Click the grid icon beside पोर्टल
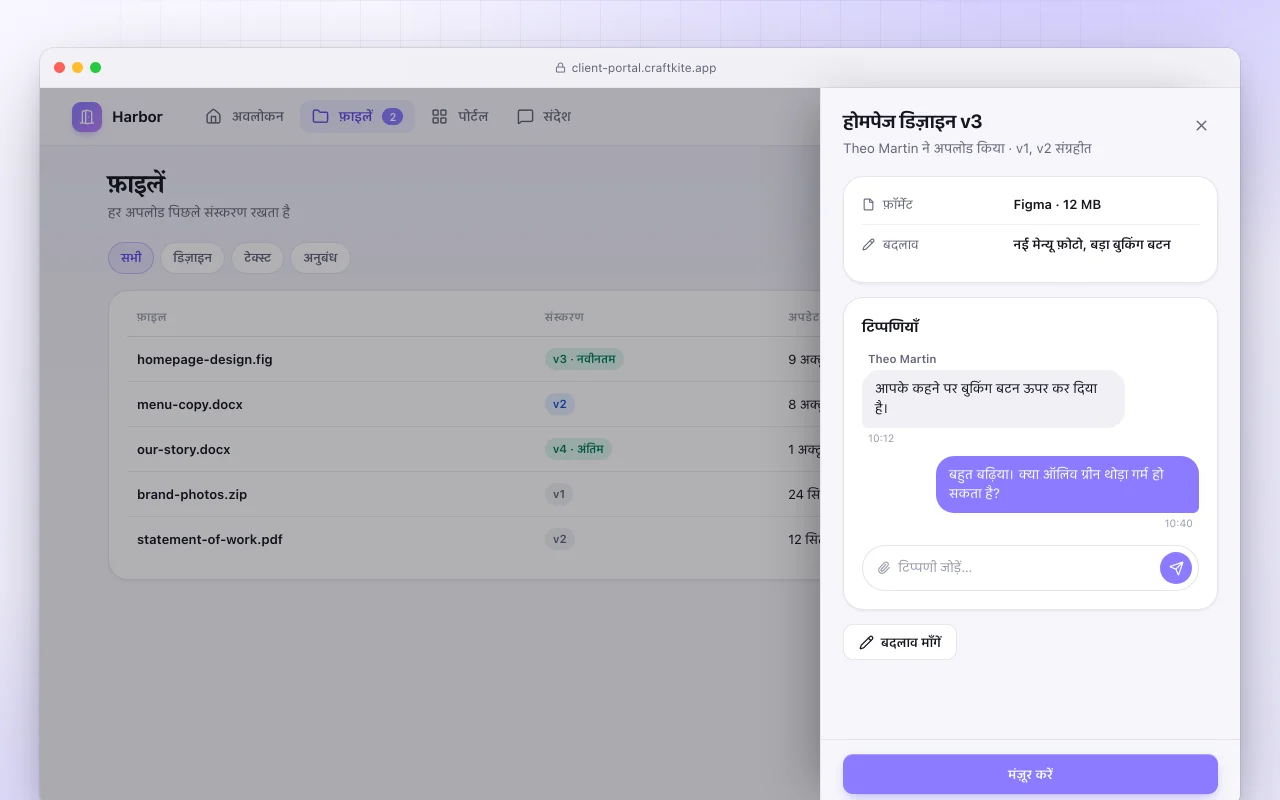 point(439,117)
